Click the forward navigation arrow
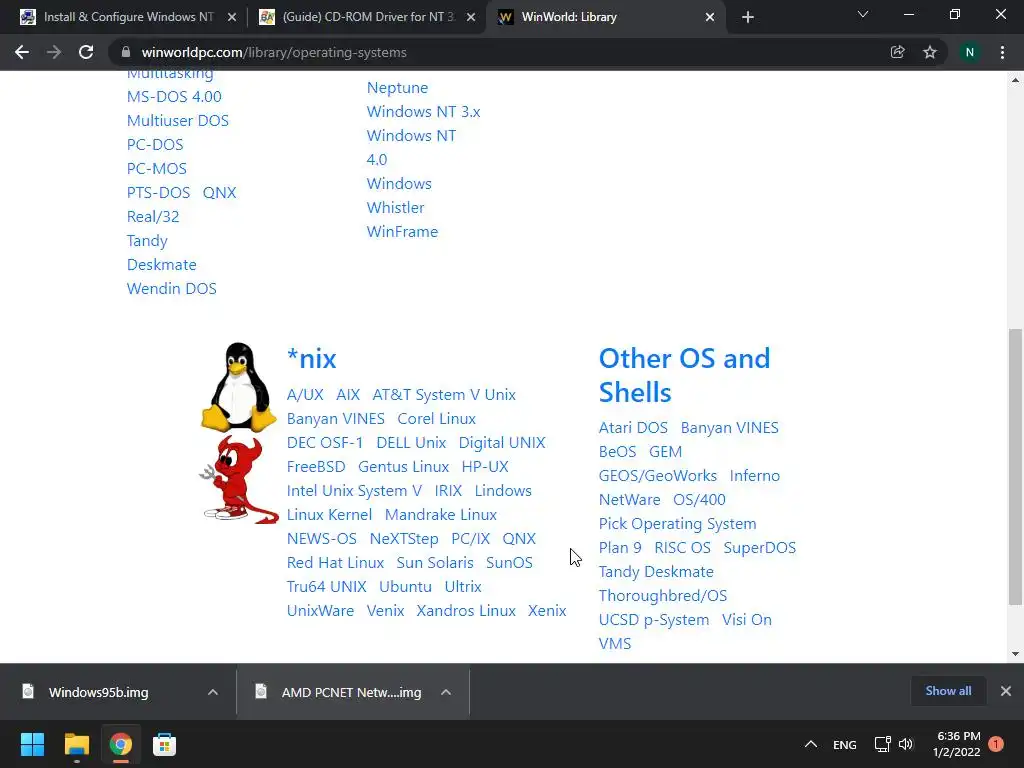This screenshot has width=1024, height=768. 54,52
